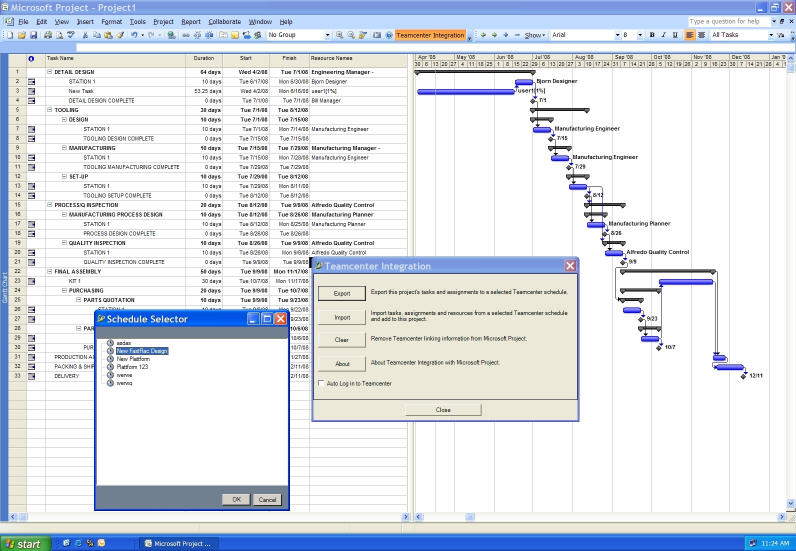Screen dimensions: 796x551
Task: Toggle Italic formatting button
Action: coord(664,35)
